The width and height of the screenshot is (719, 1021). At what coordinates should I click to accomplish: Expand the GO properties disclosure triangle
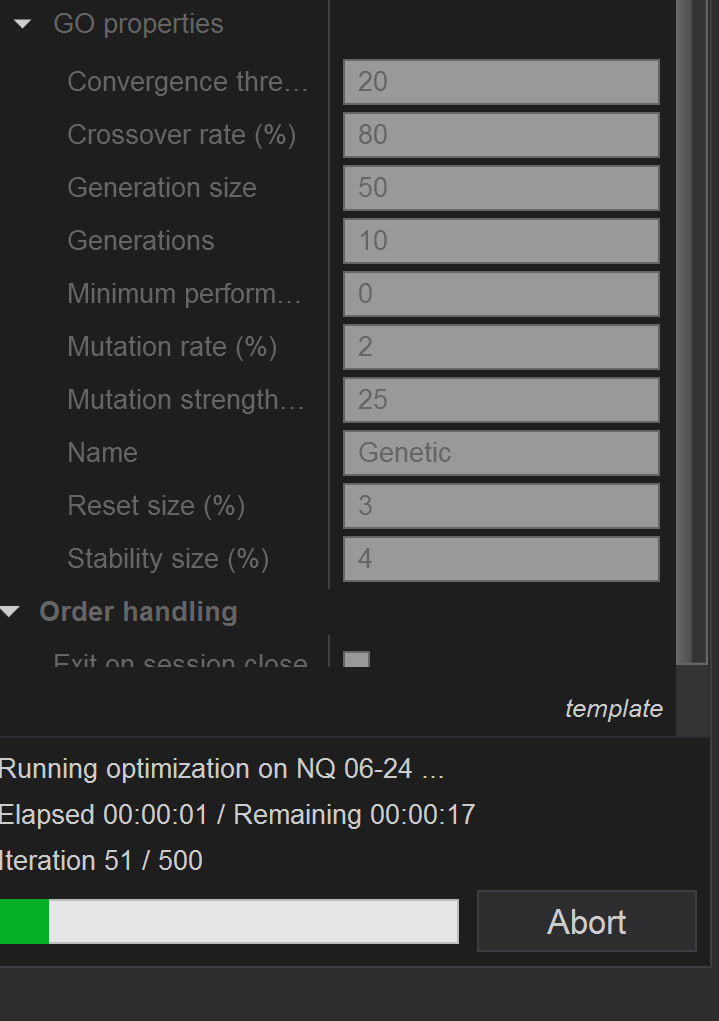coord(22,22)
